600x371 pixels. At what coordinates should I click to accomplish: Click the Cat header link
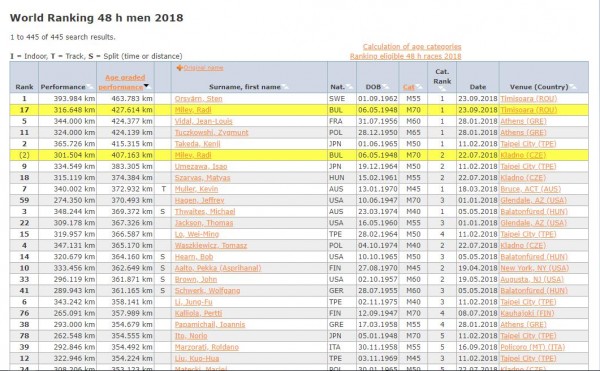408,87
